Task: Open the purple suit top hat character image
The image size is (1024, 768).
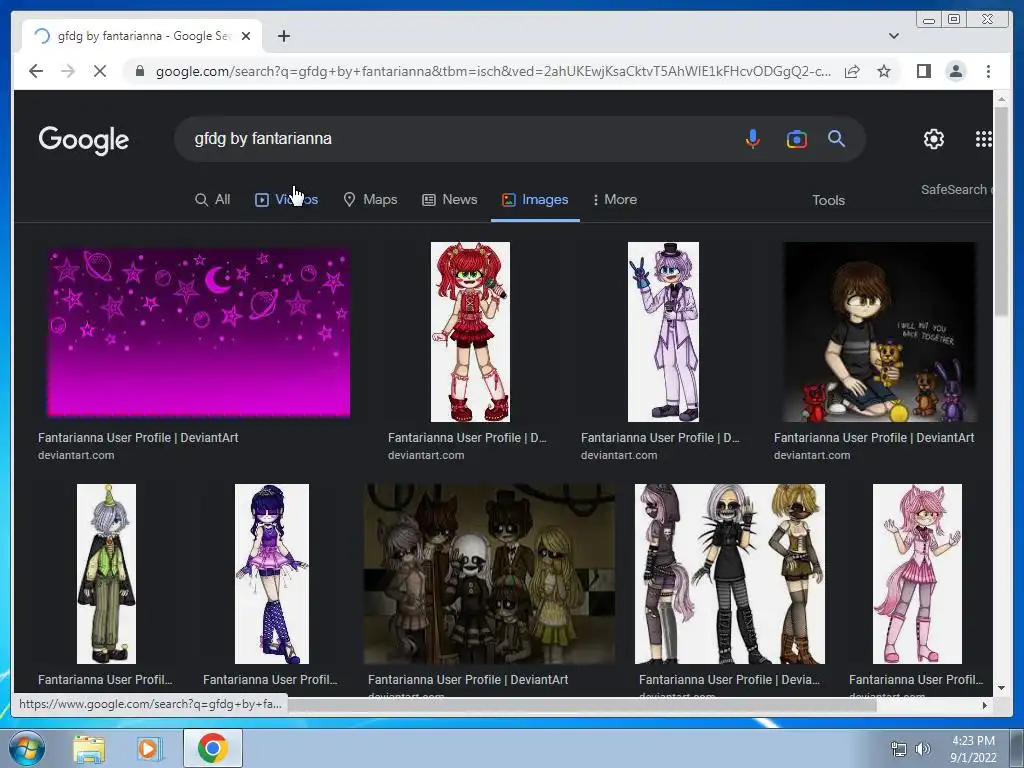Action: point(663,332)
